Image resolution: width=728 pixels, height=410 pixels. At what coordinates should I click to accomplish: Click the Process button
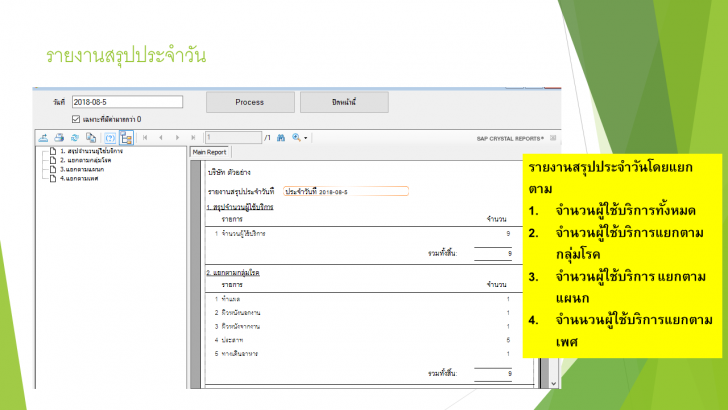[x=250, y=102]
